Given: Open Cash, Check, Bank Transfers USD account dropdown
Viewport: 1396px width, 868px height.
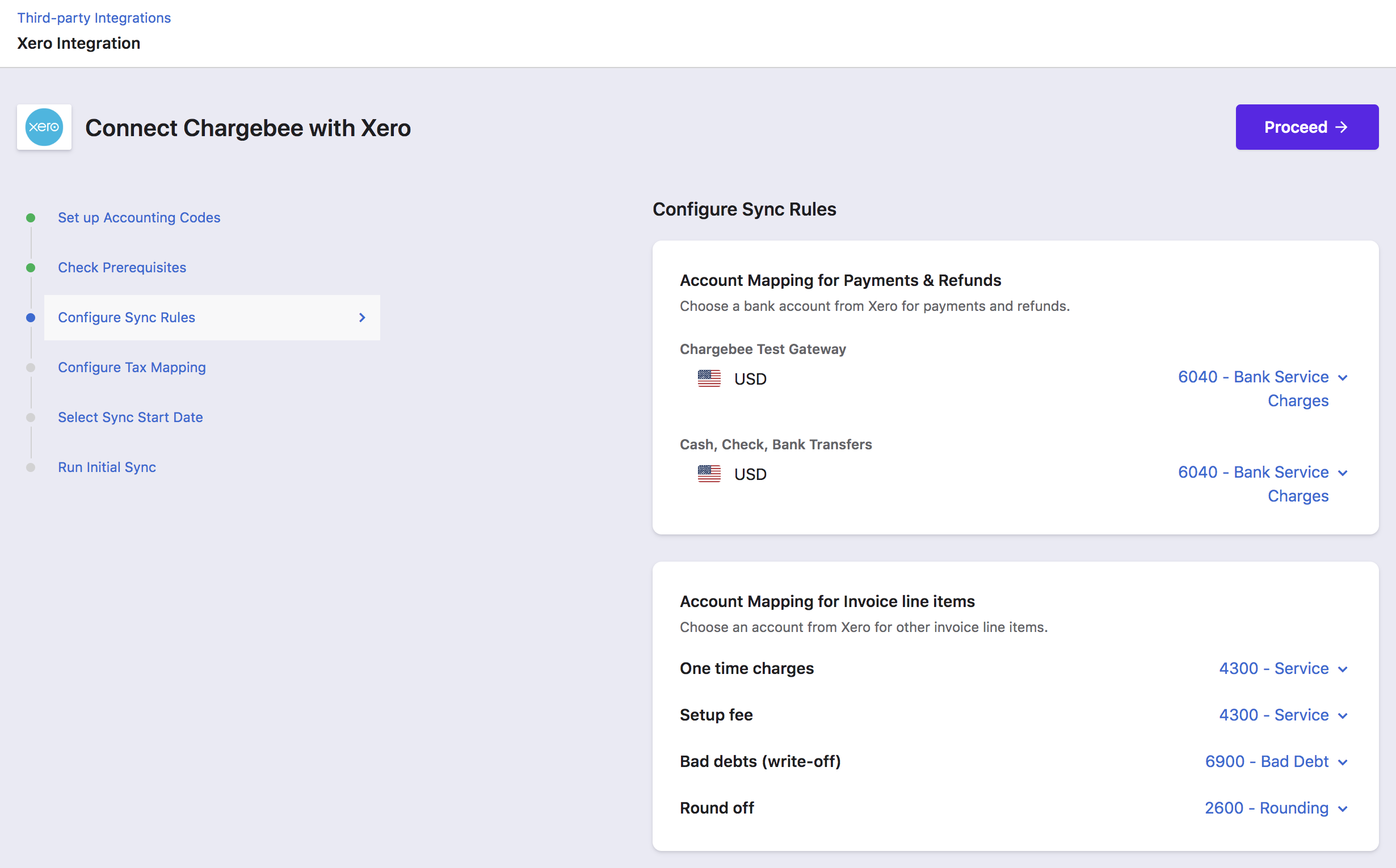Looking at the screenshot, I should (x=1262, y=484).
